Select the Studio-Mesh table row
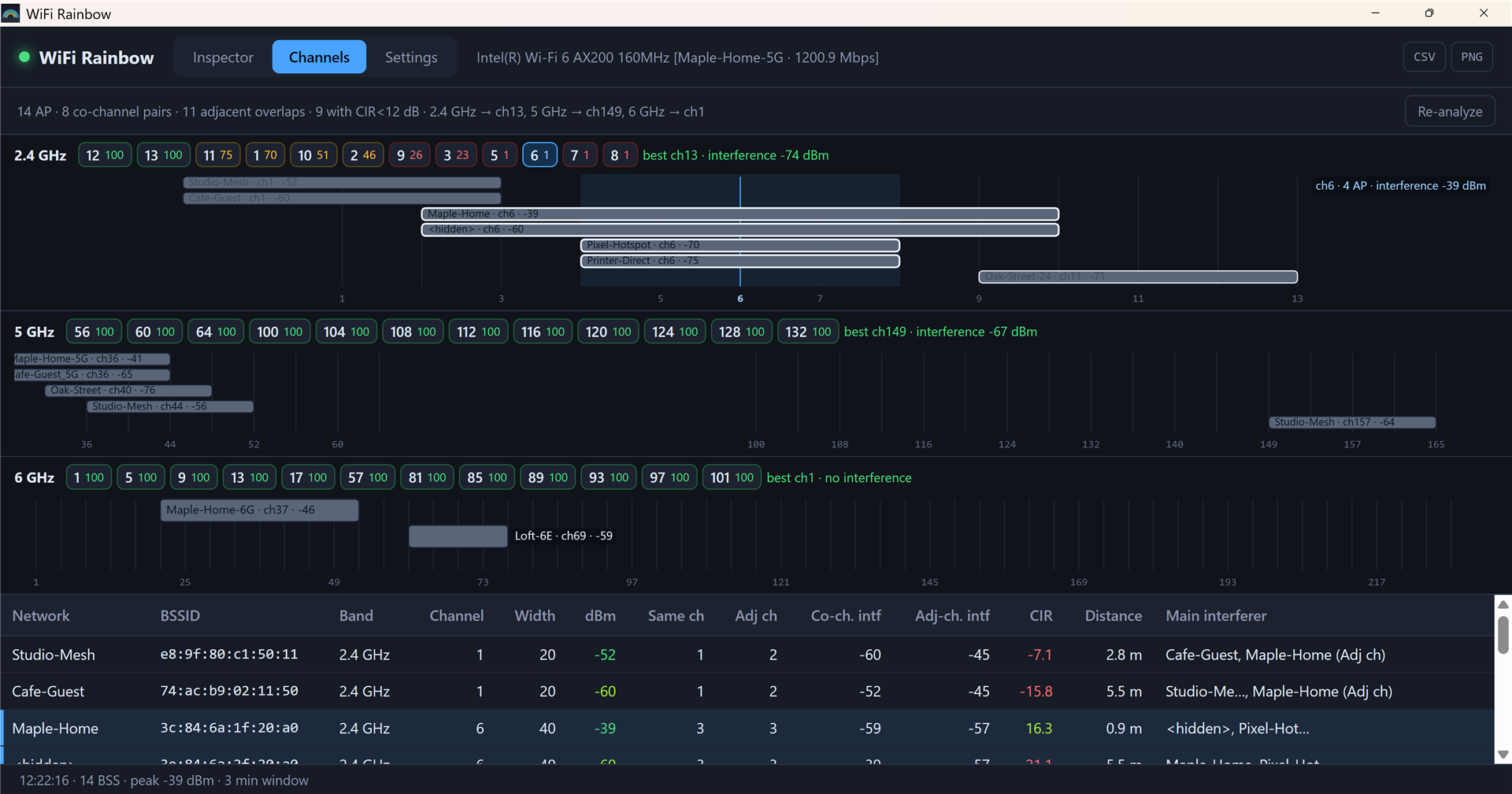1512x794 pixels. (747, 655)
